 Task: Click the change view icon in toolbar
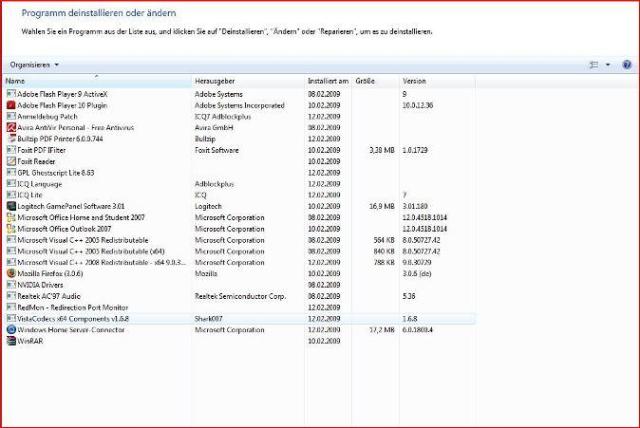[x=594, y=64]
